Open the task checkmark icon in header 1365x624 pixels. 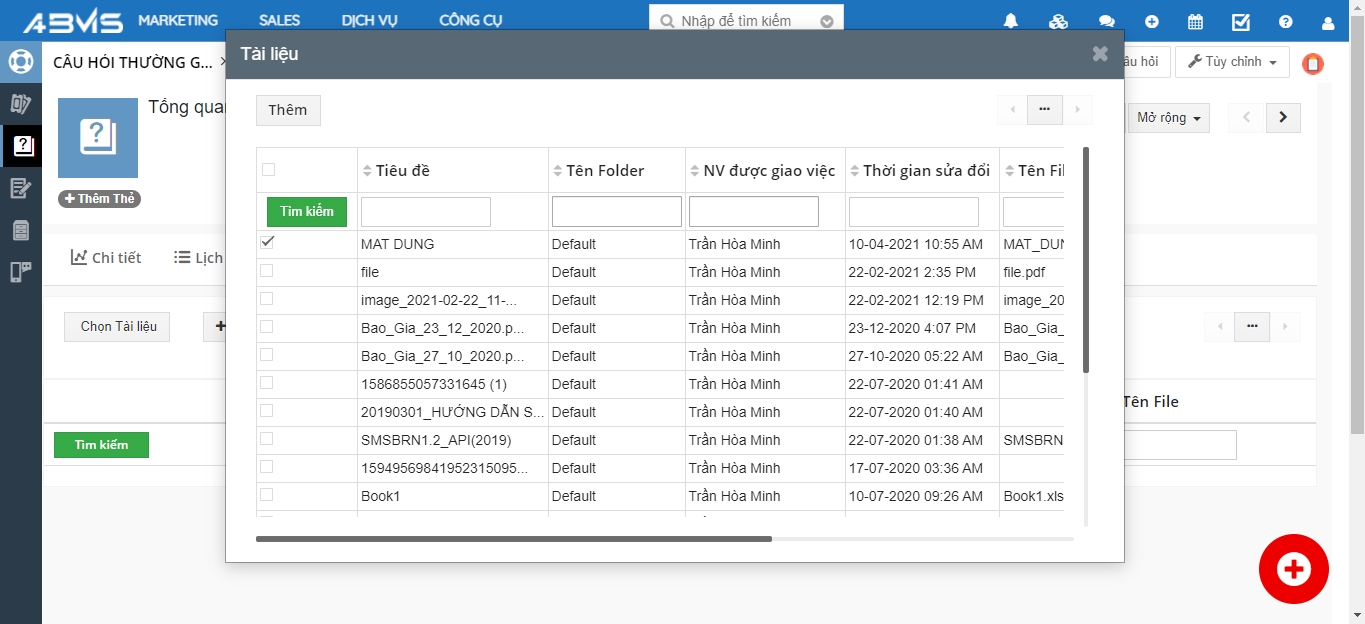pyautogui.click(x=1241, y=21)
